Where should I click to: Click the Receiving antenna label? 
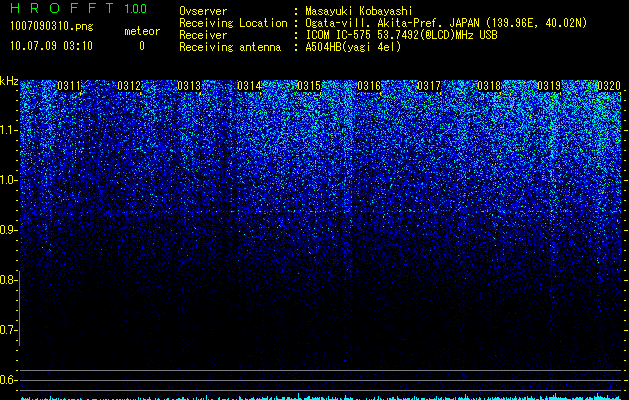pos(230,47)
